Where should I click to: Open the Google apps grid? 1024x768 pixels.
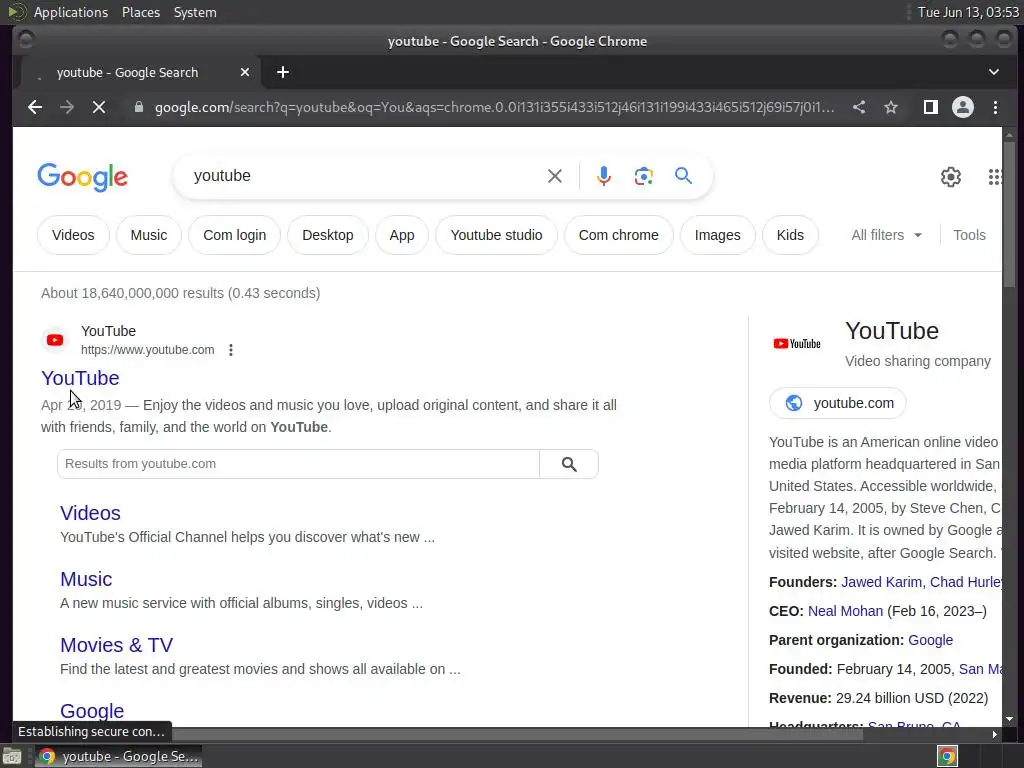tap(994, 176)
